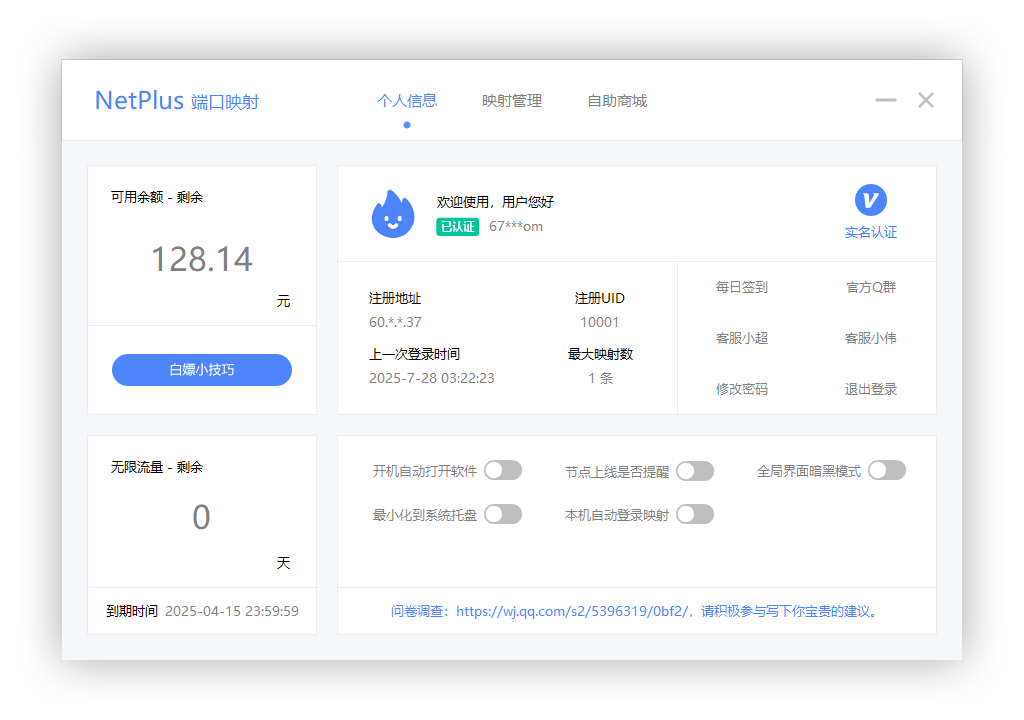Click 修改密码 to change password

click(x=740, y=389)
